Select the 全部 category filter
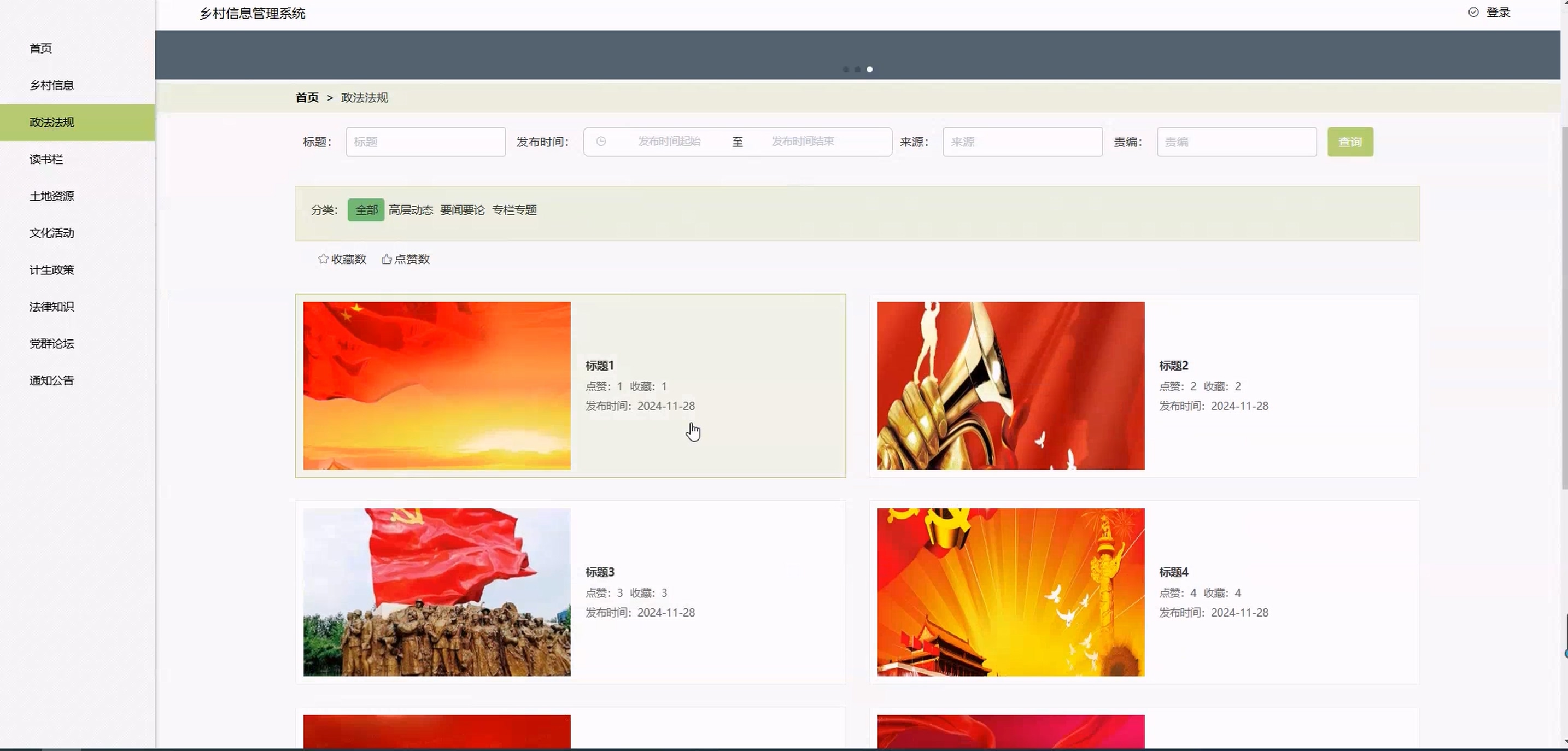This screenshot has width=1568, height=751. click(x=366, y=210)
